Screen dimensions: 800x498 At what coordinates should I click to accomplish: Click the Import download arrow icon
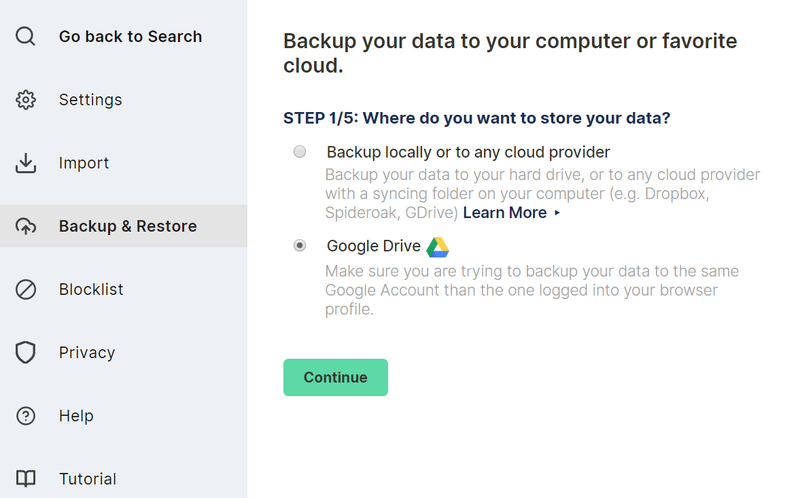pos(26,163)
